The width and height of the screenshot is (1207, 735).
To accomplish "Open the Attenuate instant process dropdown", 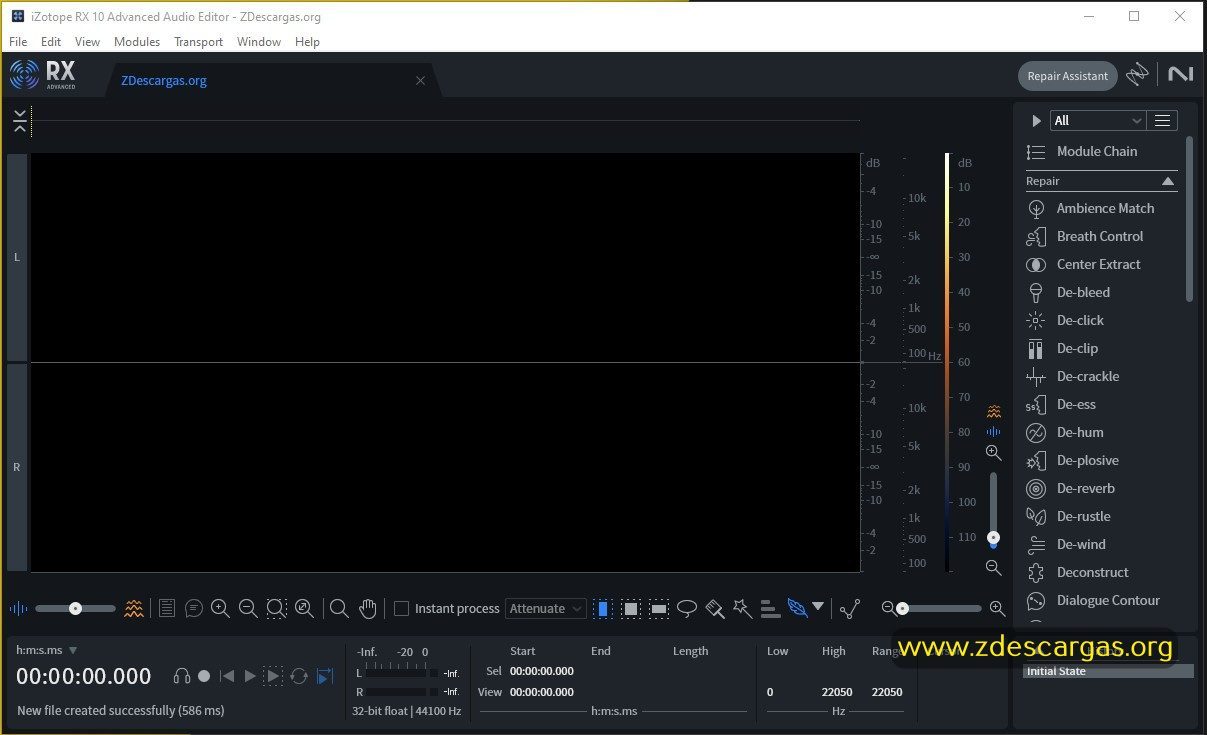I will pos(546,608).
